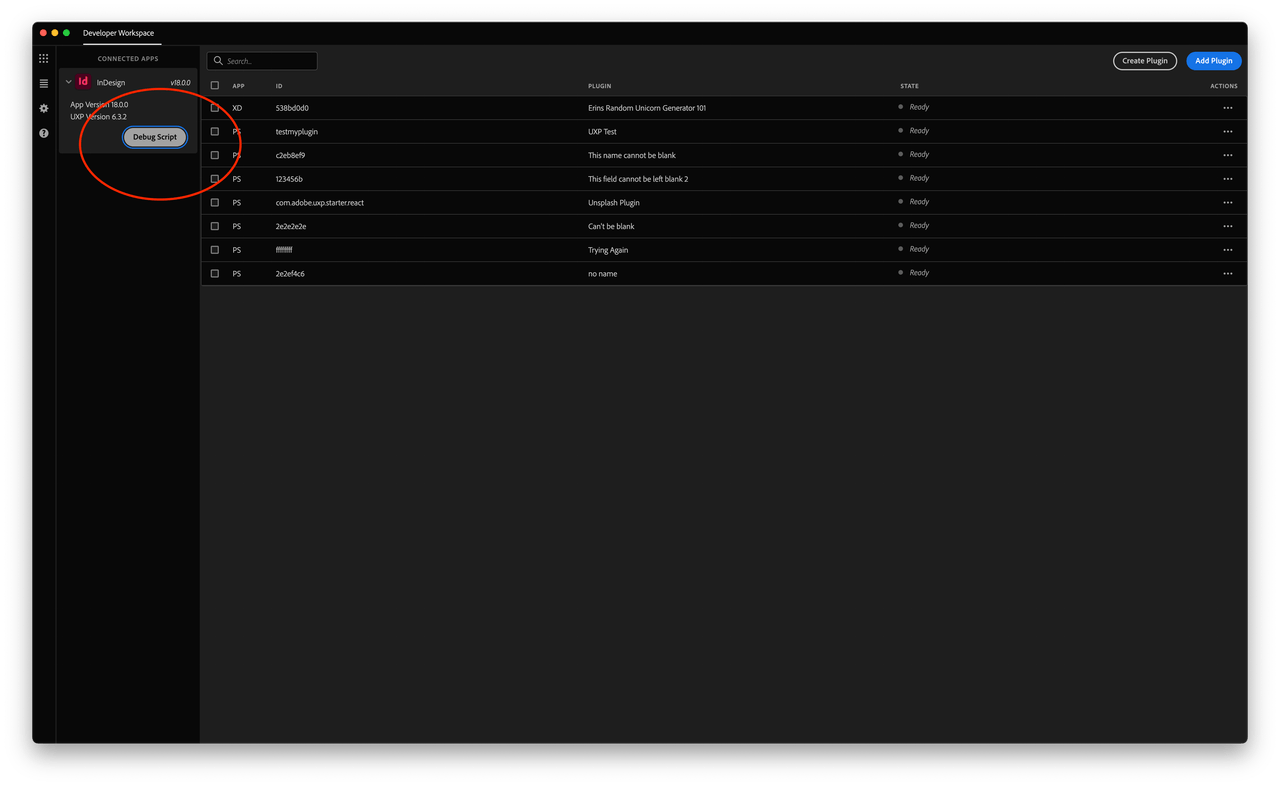Click the ID com.adobe.uxp.starter.react
The image size is (1280, 786).
pyautogui.click(x=320, y=203)
